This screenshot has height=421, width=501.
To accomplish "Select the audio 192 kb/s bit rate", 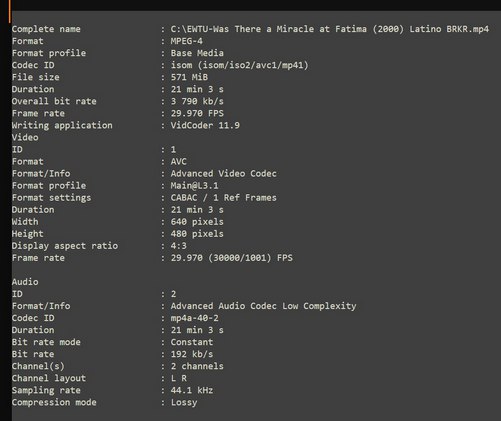I will click(x=192, y=354).
